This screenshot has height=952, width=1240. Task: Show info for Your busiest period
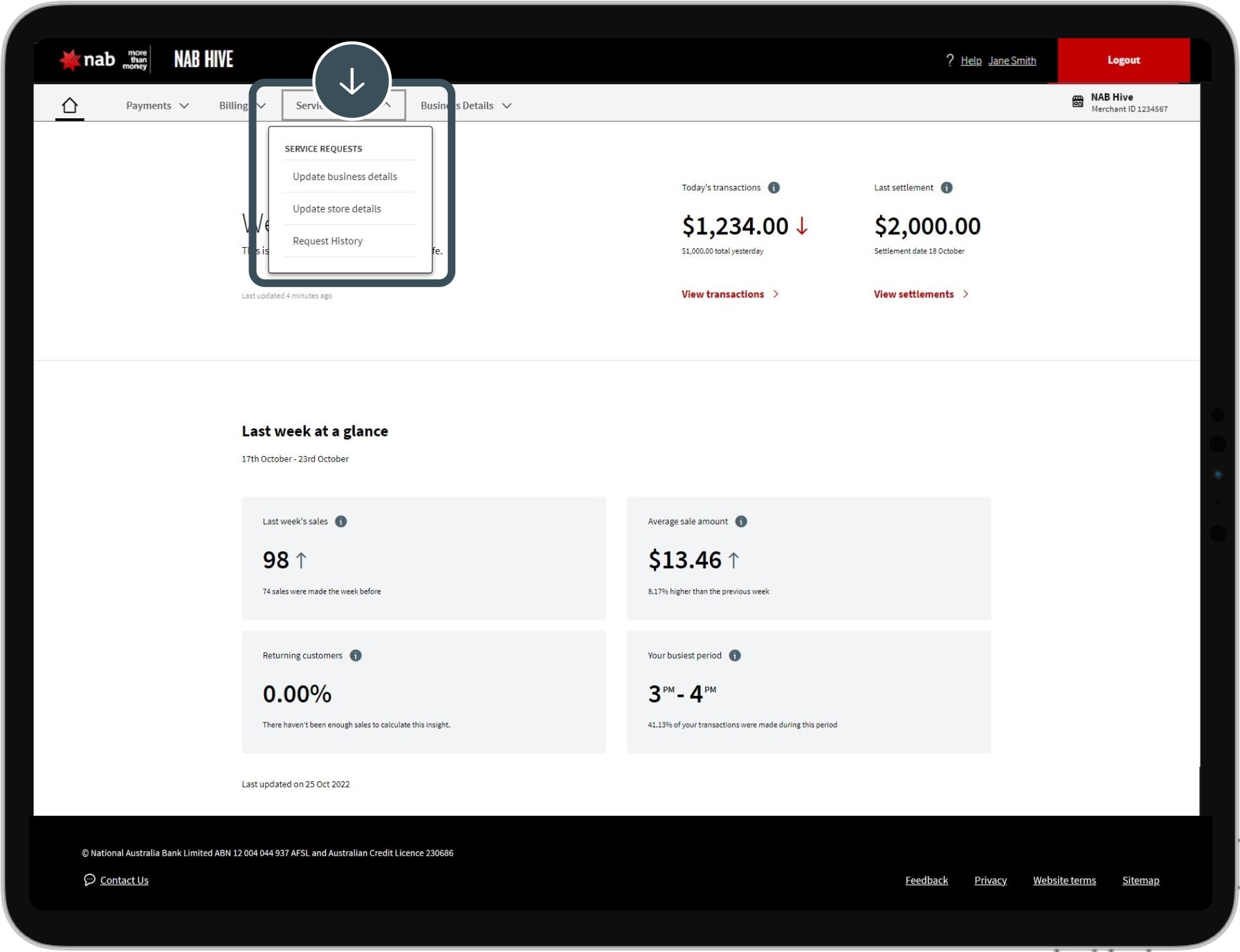pos(735,655)
